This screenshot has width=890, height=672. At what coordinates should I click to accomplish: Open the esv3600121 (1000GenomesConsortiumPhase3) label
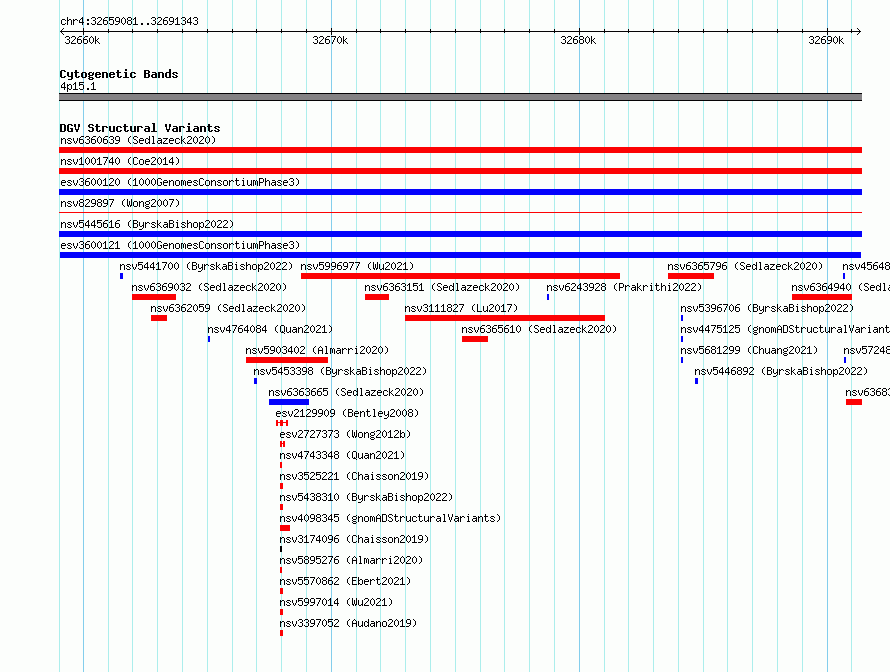[x=180, y=245]
